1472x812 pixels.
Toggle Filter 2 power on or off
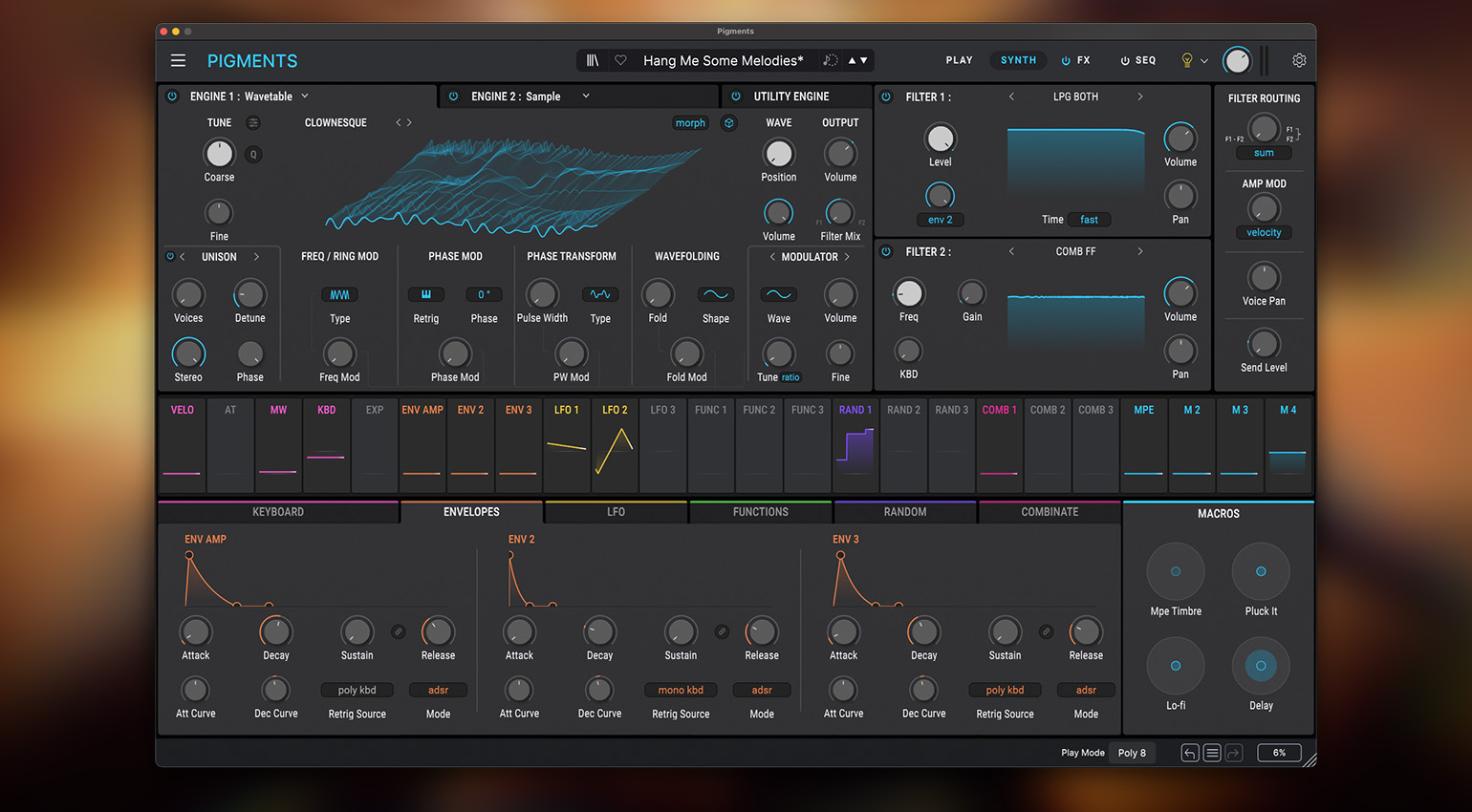tap(886, 252)
